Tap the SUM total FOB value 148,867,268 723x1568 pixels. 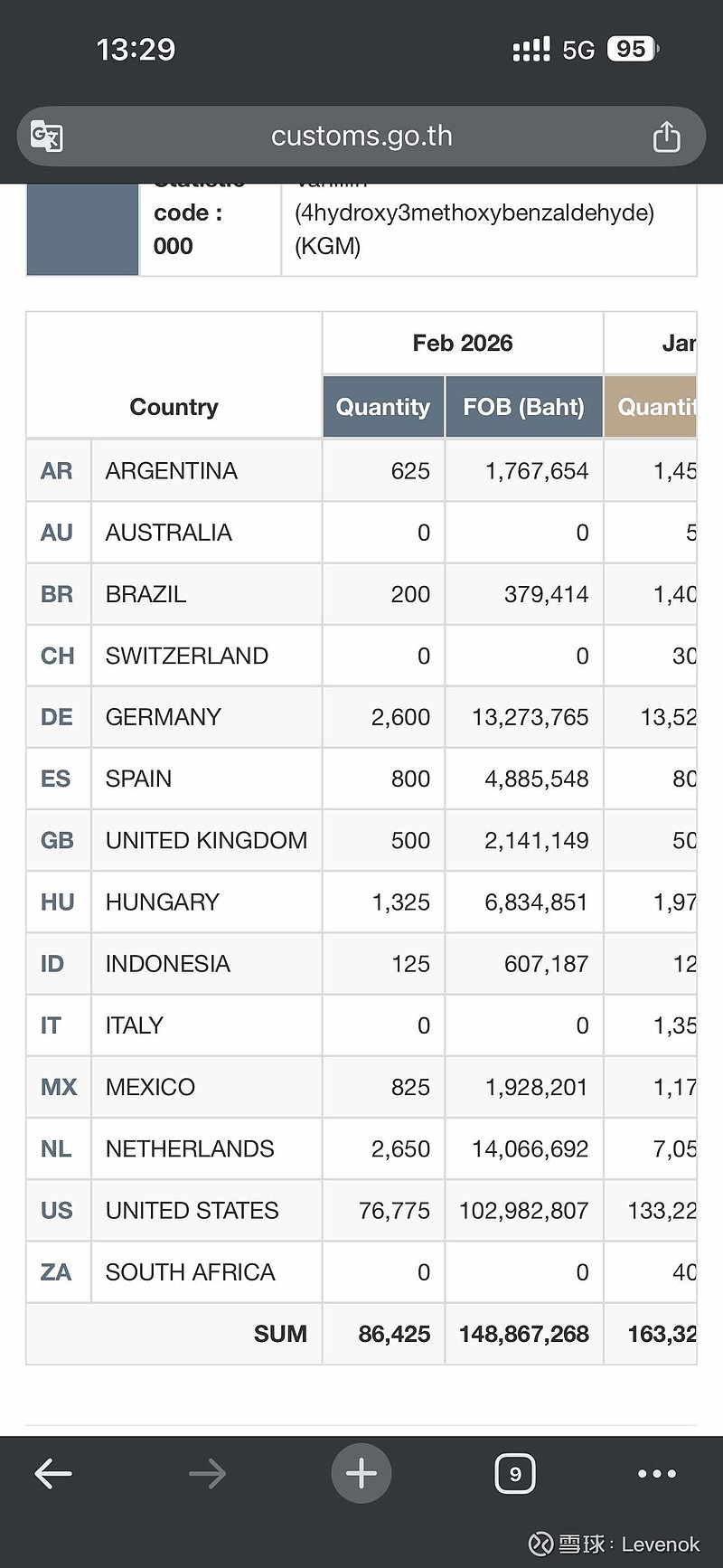click(x=523, y=1334)
